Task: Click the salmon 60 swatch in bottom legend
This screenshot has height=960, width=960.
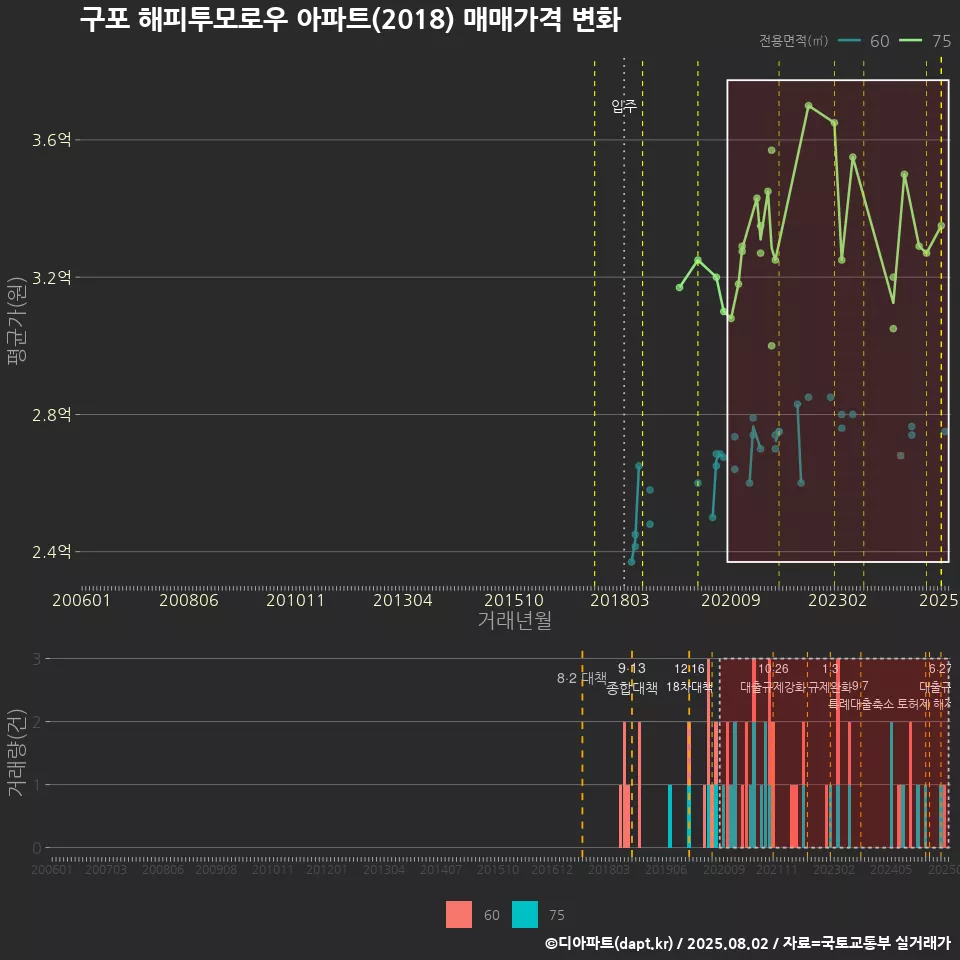Action: pyautogui.click(x=459, y=914)
